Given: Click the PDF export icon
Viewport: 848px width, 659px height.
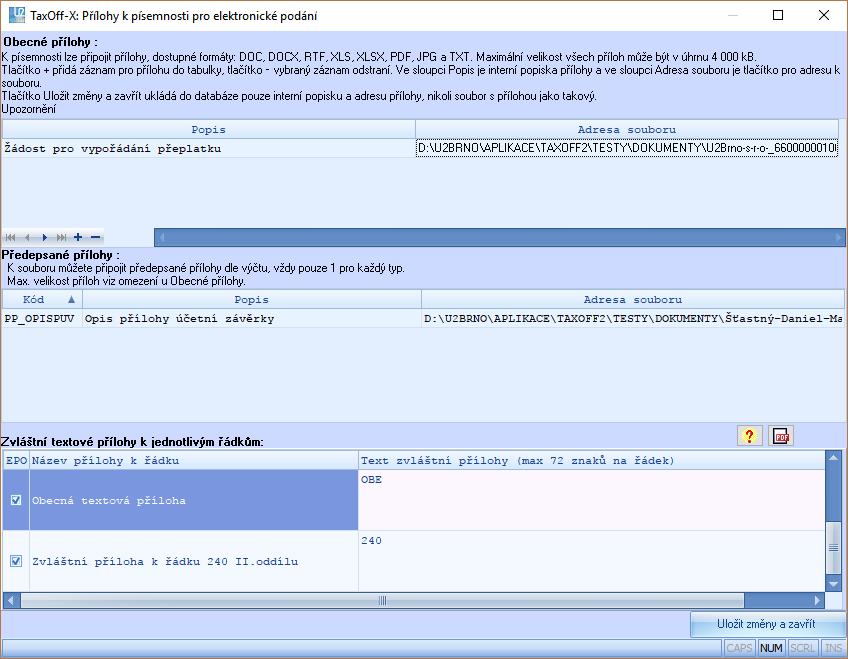Looking at the screenshot, I should [781, 436].
